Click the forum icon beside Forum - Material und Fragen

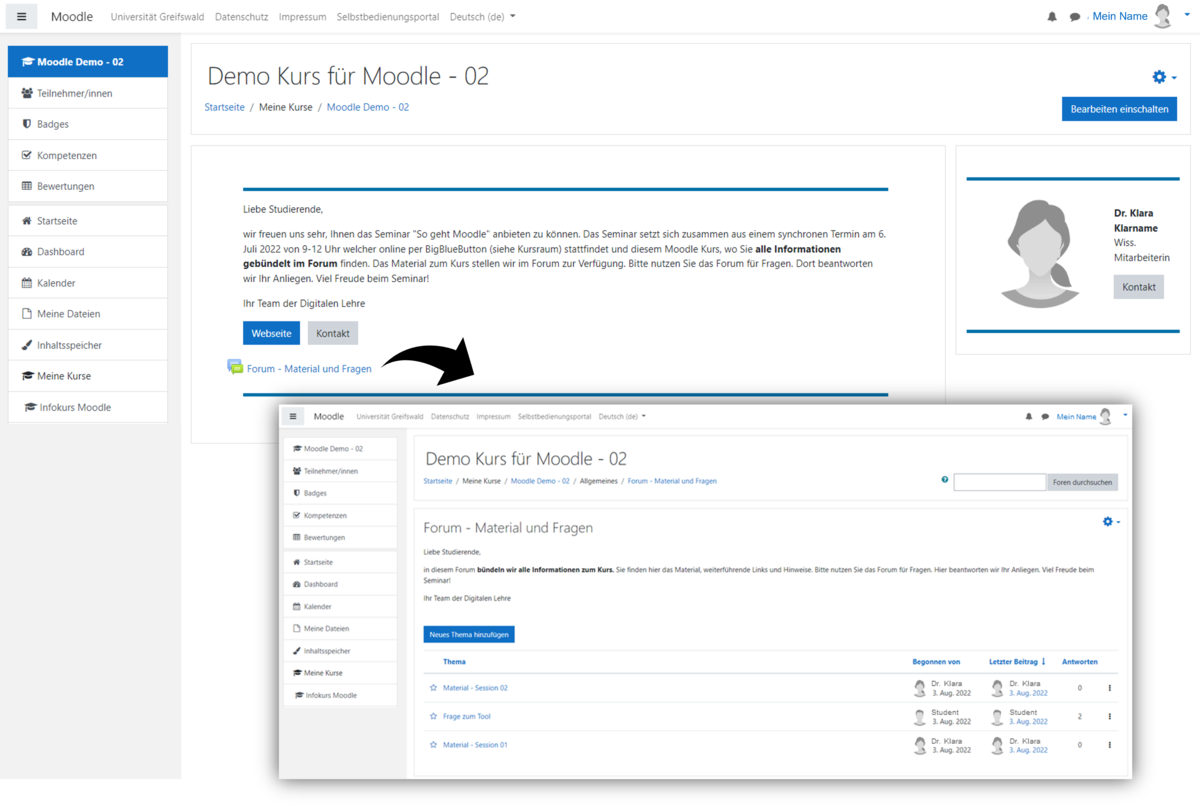pyautogui.click(x=235, y=368)
